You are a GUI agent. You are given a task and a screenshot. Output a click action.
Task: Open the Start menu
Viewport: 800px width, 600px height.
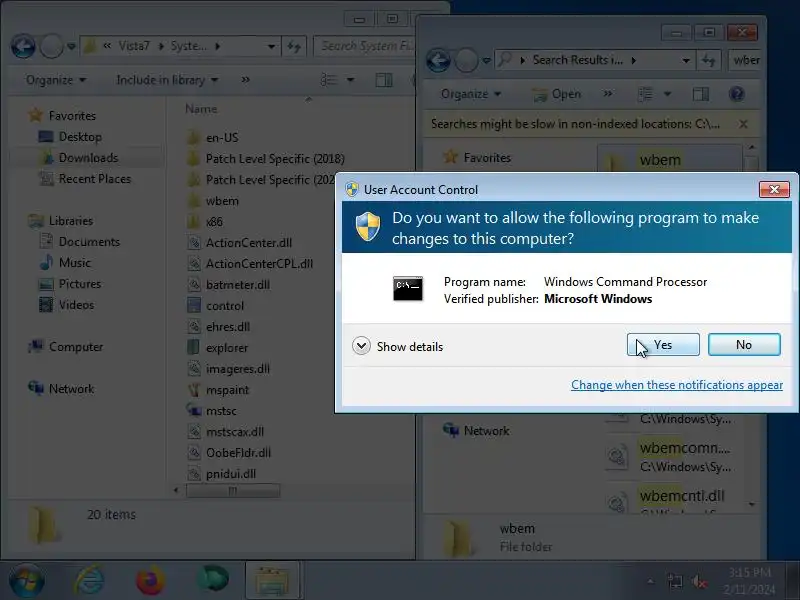click(x=26, y=581)
